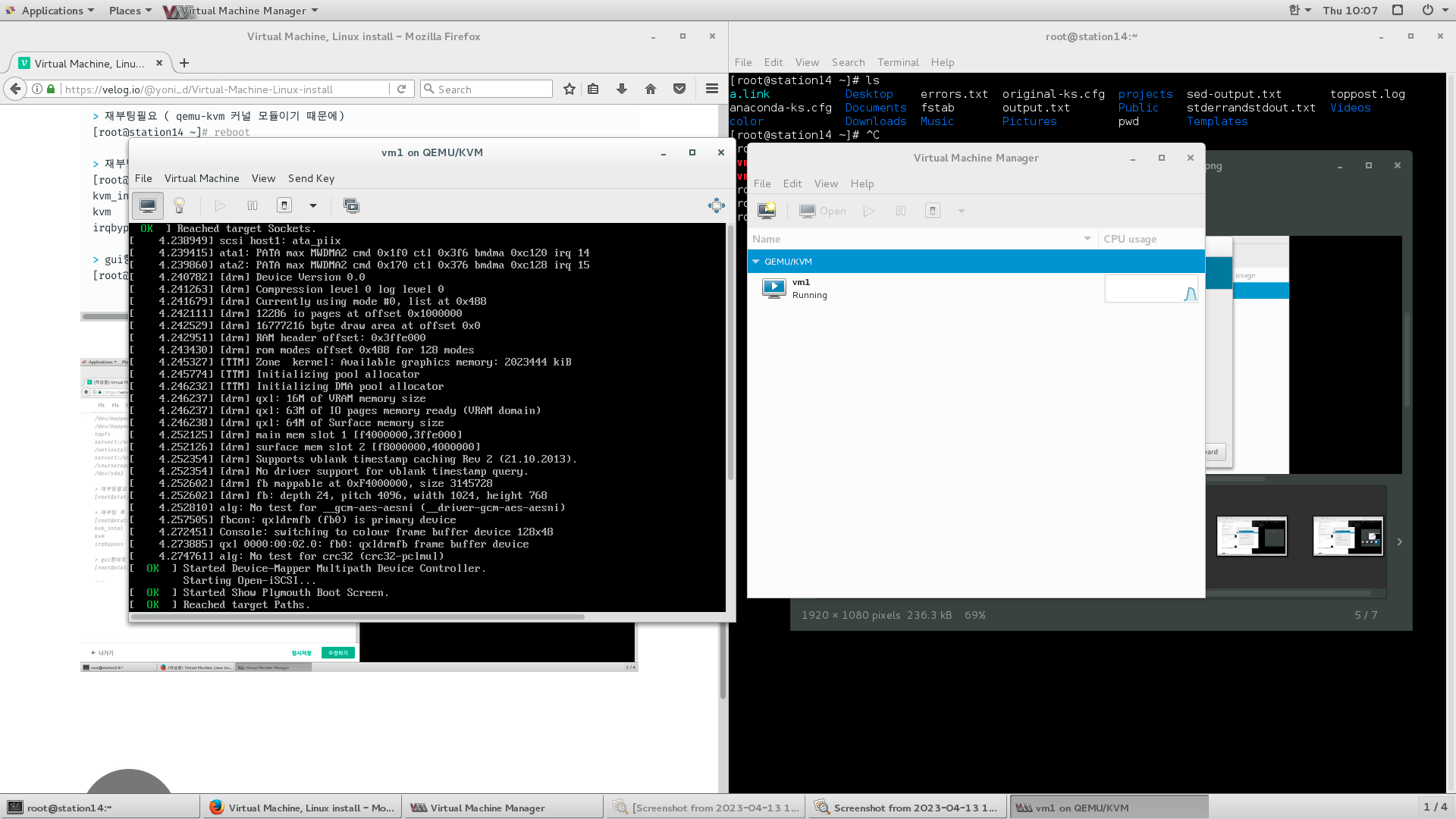Click Open button in VM Manager
This screenshot has height=819, width=1456.
pos(823,211)
